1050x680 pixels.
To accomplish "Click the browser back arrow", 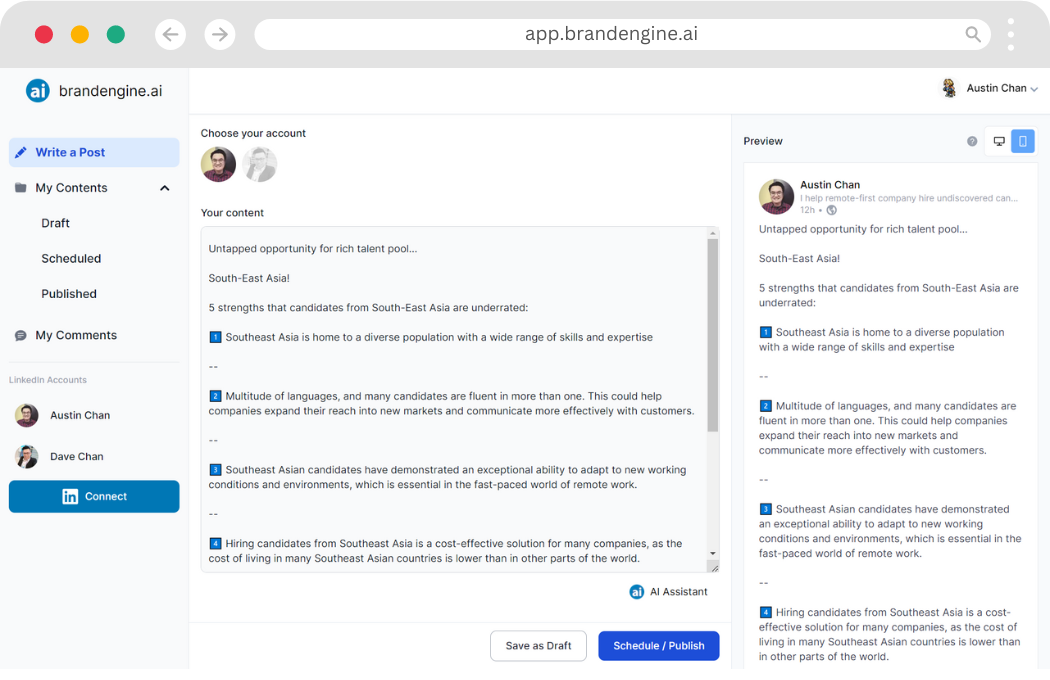I will click(170, 35).
